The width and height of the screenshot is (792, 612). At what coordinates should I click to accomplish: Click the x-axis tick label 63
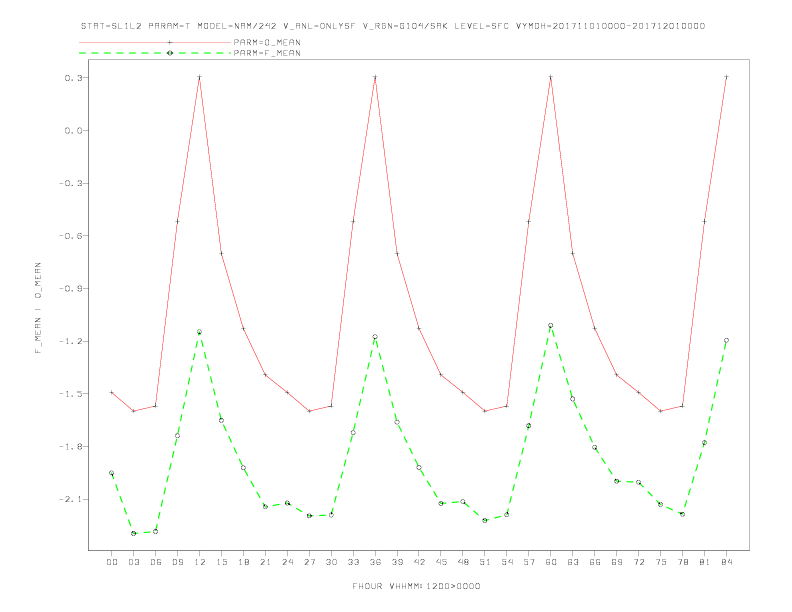pos(573,562)
